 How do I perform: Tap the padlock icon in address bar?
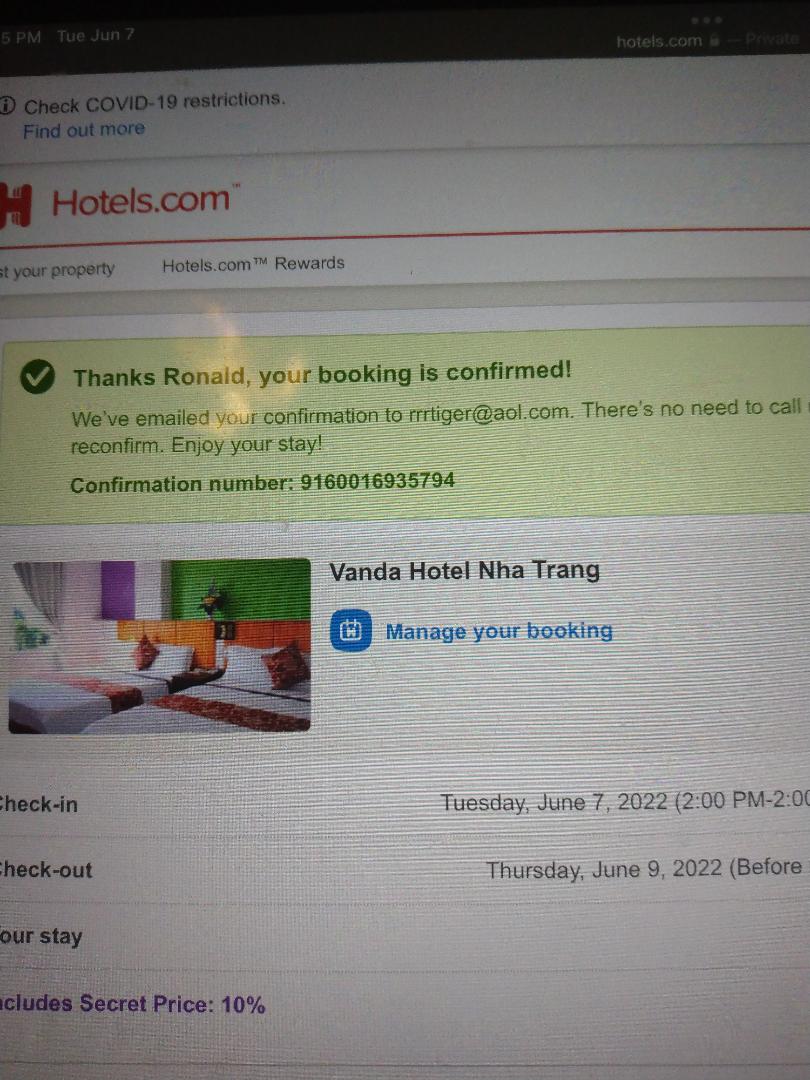tap(714, 41)
